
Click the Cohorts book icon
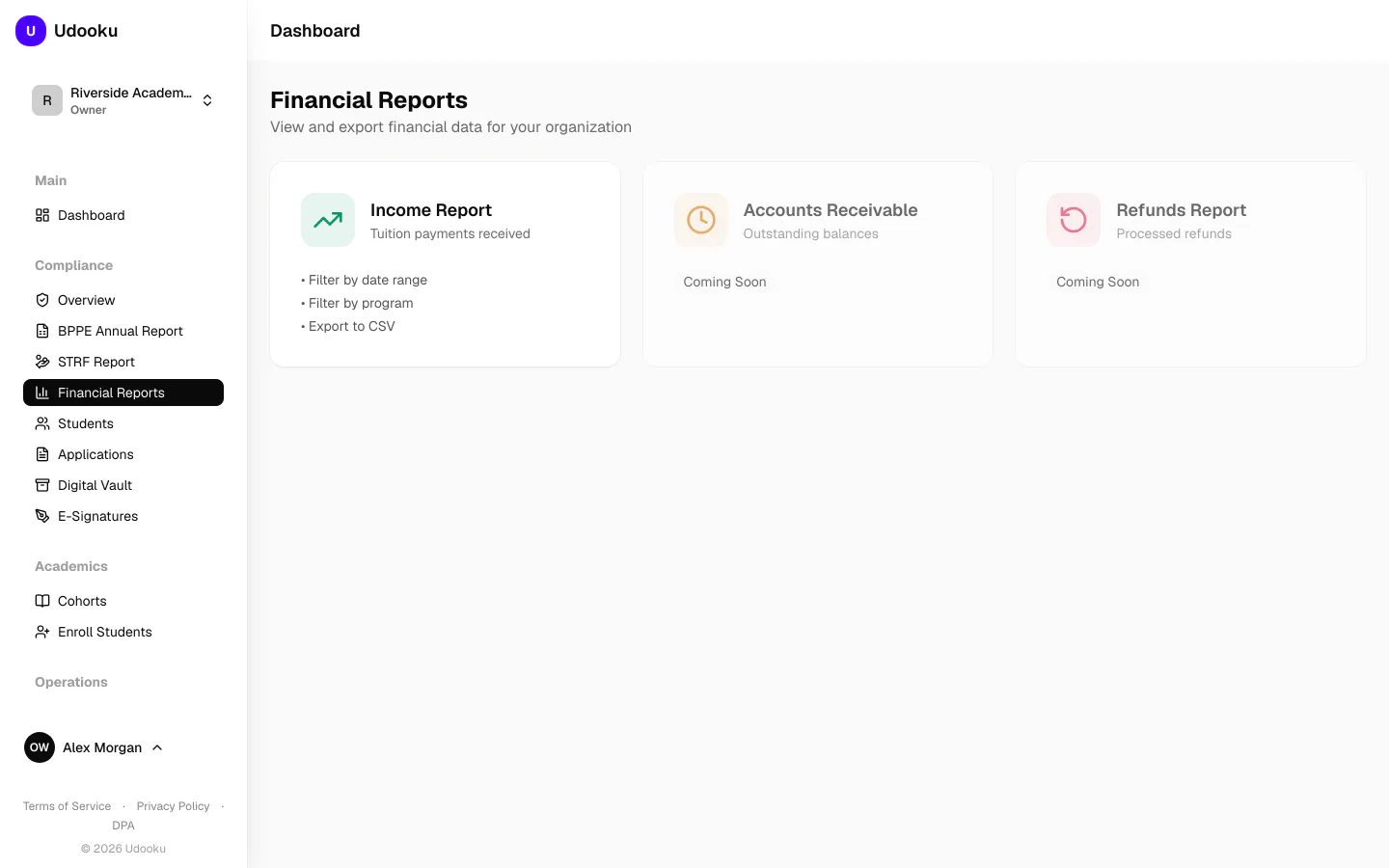tap(42, 601)
